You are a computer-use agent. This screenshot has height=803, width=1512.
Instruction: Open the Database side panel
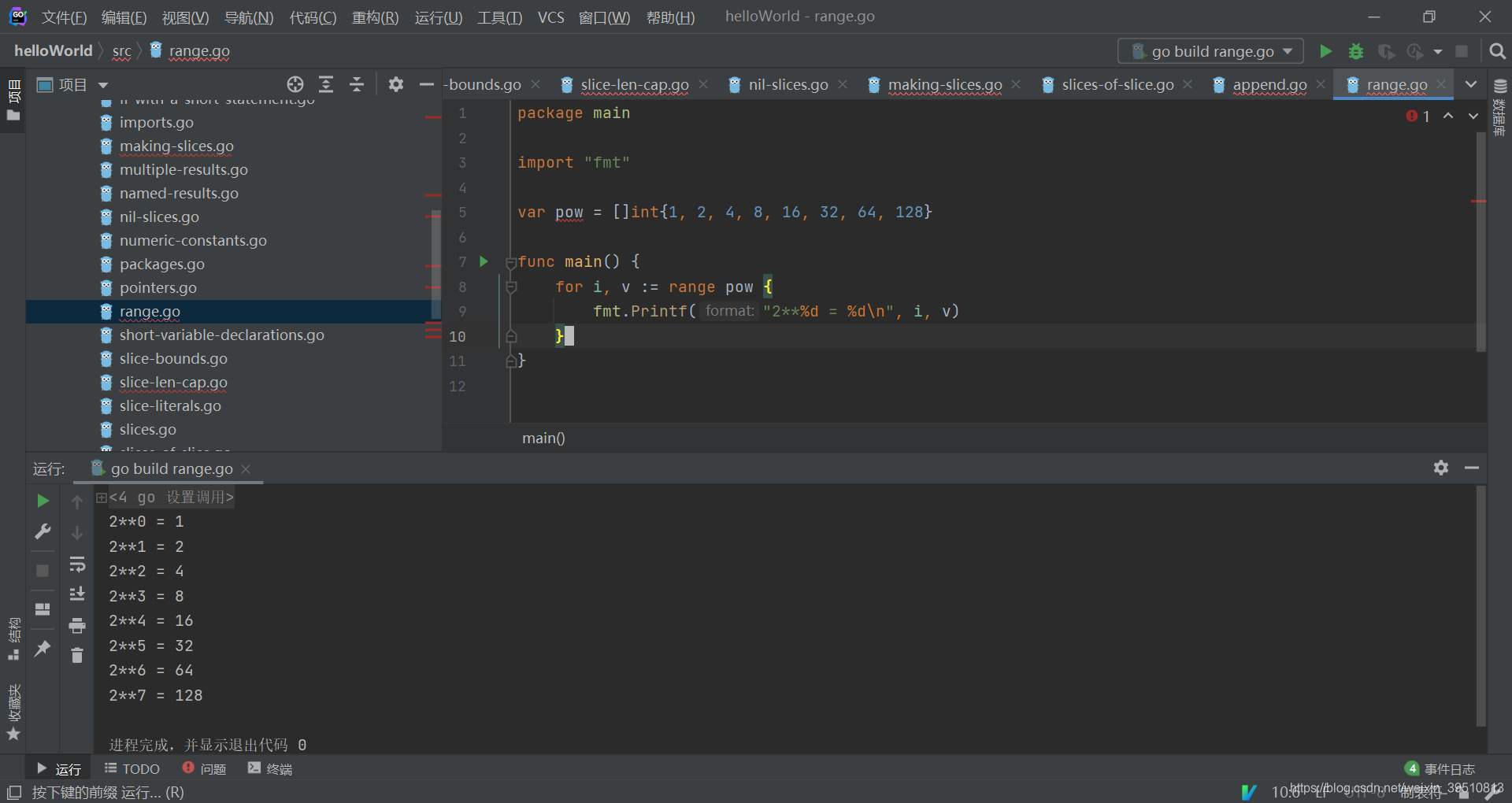coord(1500,106)
